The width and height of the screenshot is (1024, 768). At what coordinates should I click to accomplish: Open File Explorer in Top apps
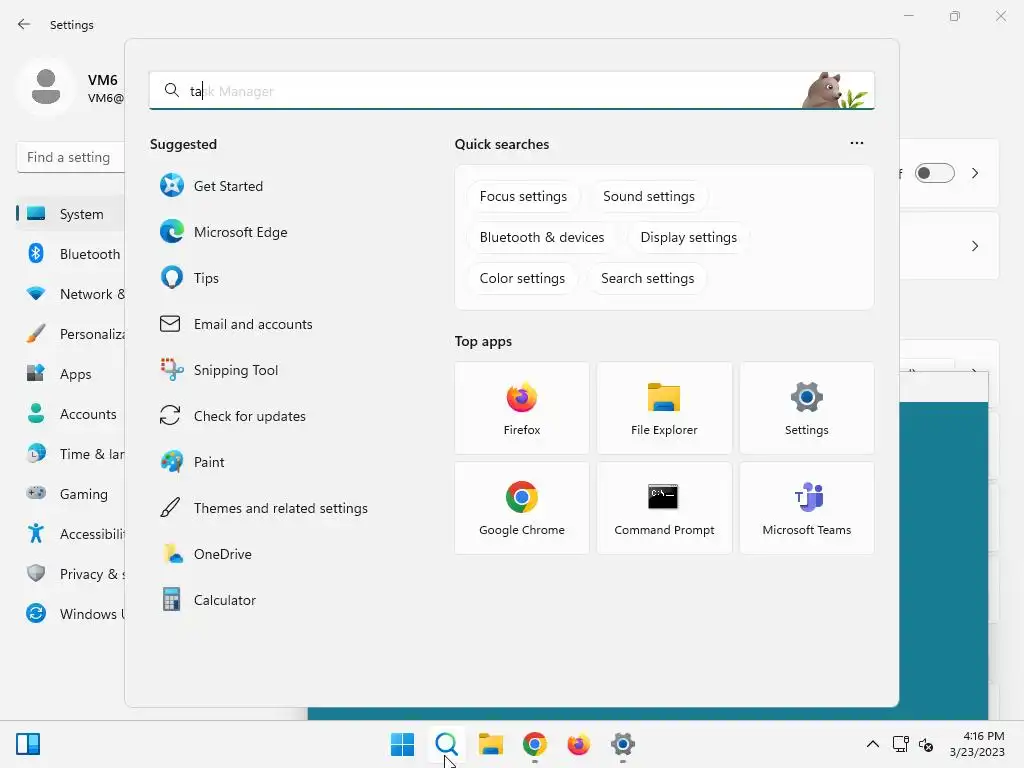pos(664,408)
